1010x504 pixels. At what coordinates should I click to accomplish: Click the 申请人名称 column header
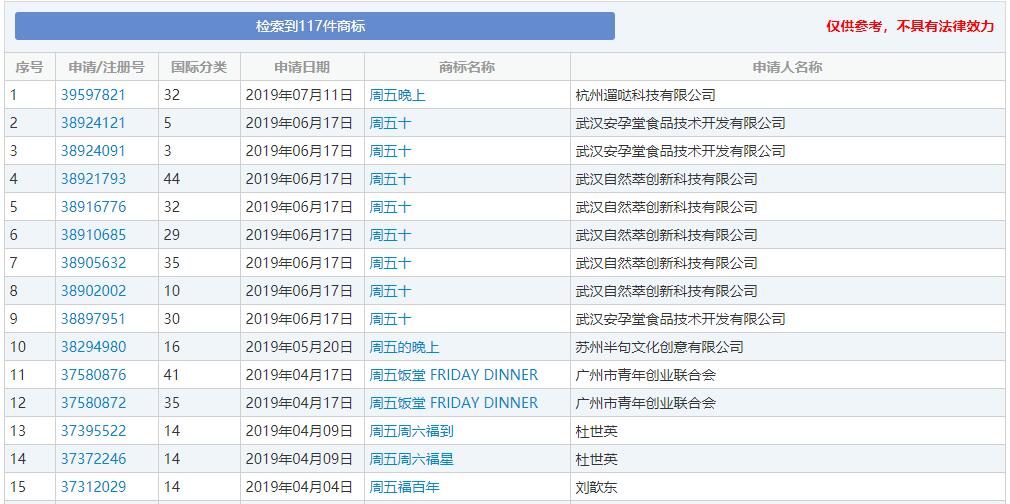(787, 67)
